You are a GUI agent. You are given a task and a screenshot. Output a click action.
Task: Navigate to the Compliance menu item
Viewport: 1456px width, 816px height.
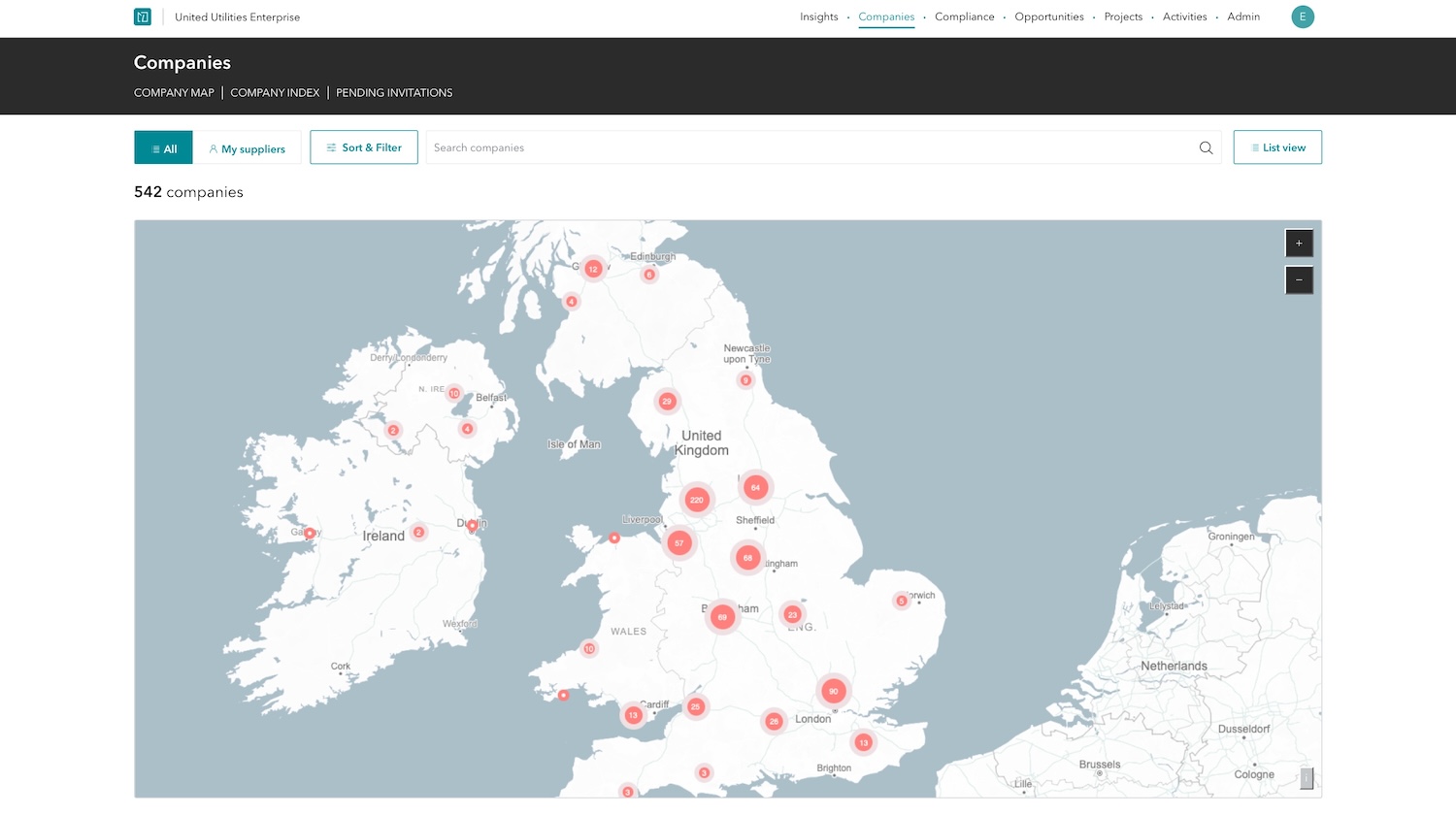coord(964,16)
